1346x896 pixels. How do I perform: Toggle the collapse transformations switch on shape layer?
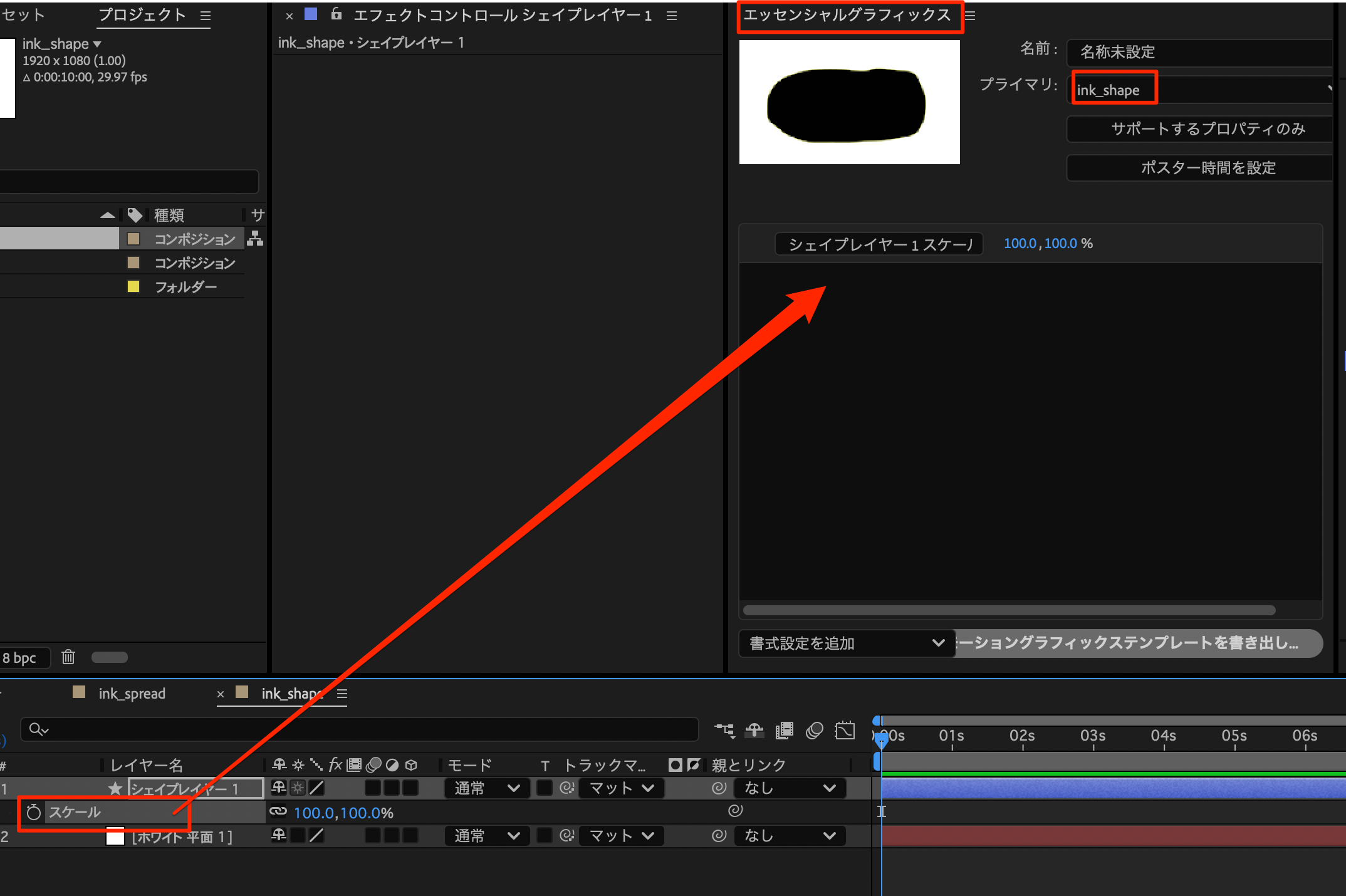point(298,788)
